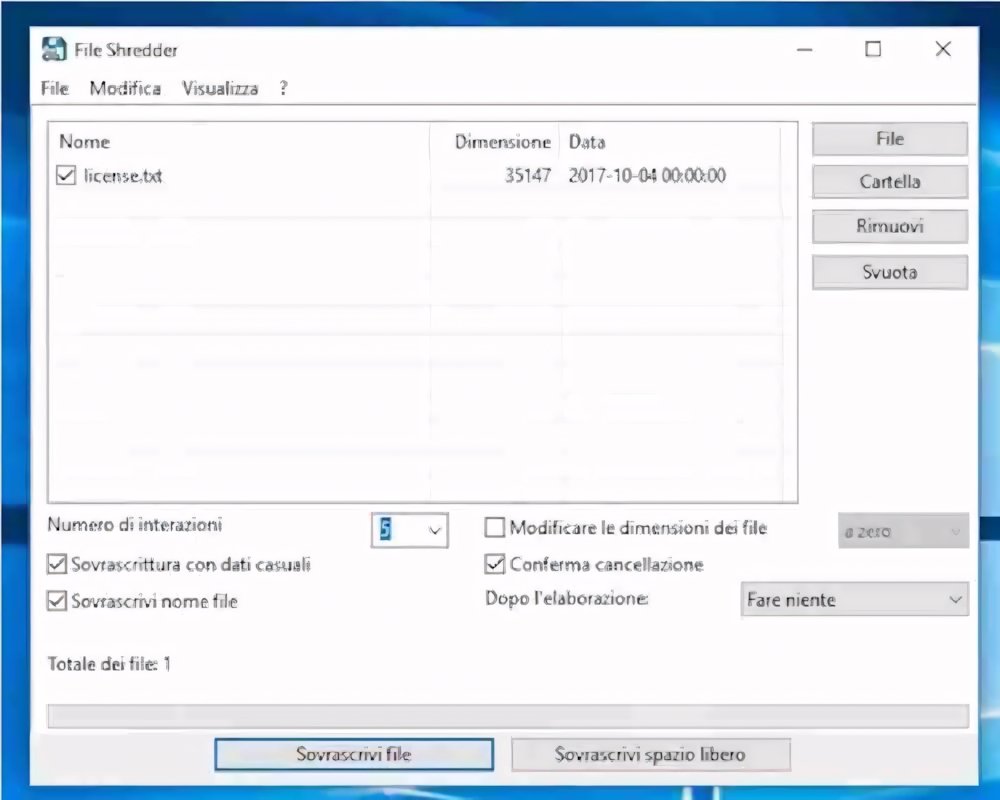Close the File Shredder window
The height and width of the screenshot is (800, 1000).
click(943, 49)
